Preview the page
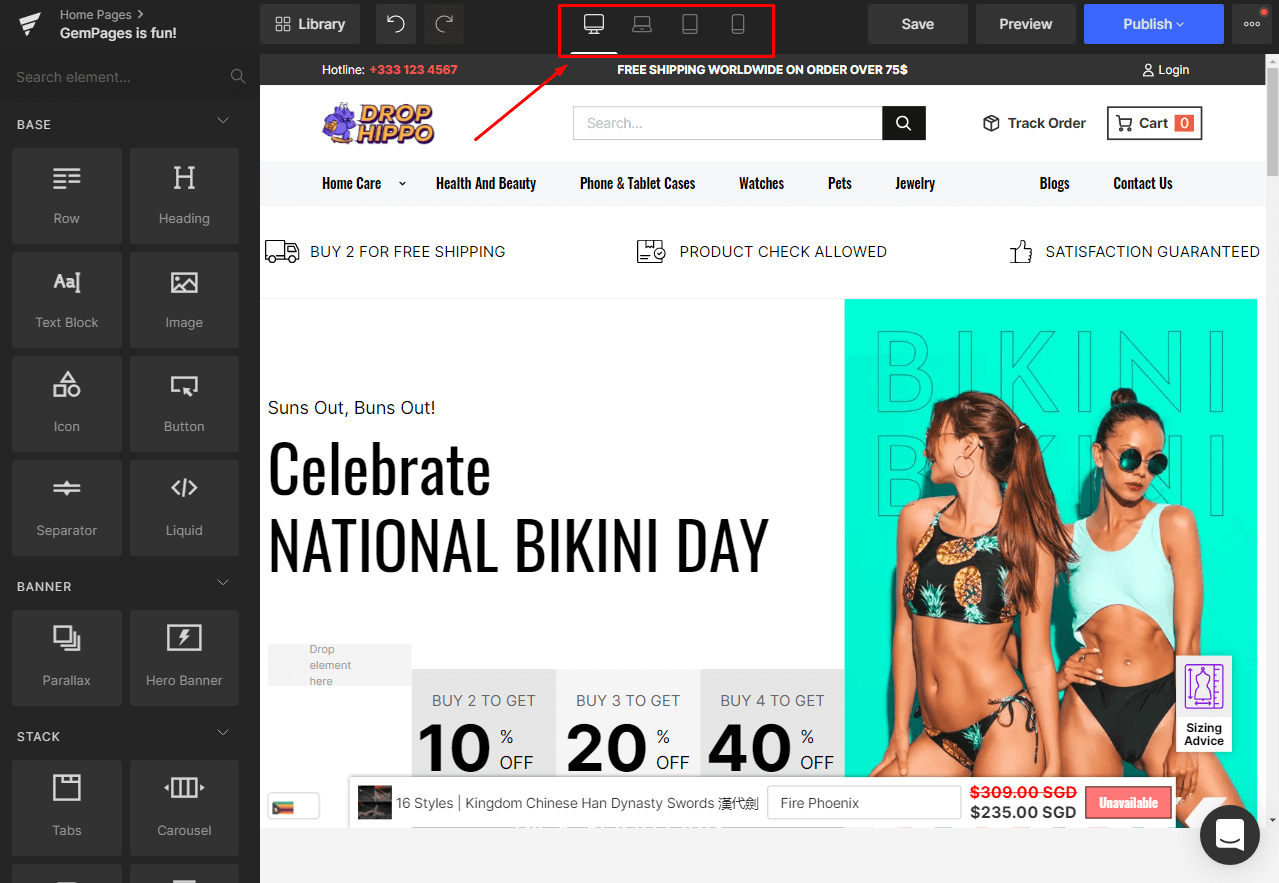 1026,24
